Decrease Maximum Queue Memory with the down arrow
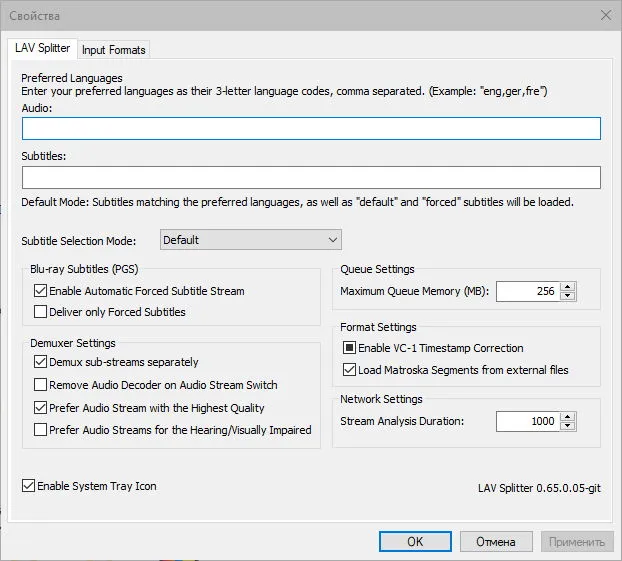The image size is (622, 561). pyautogui.click(x=568, y=296)
